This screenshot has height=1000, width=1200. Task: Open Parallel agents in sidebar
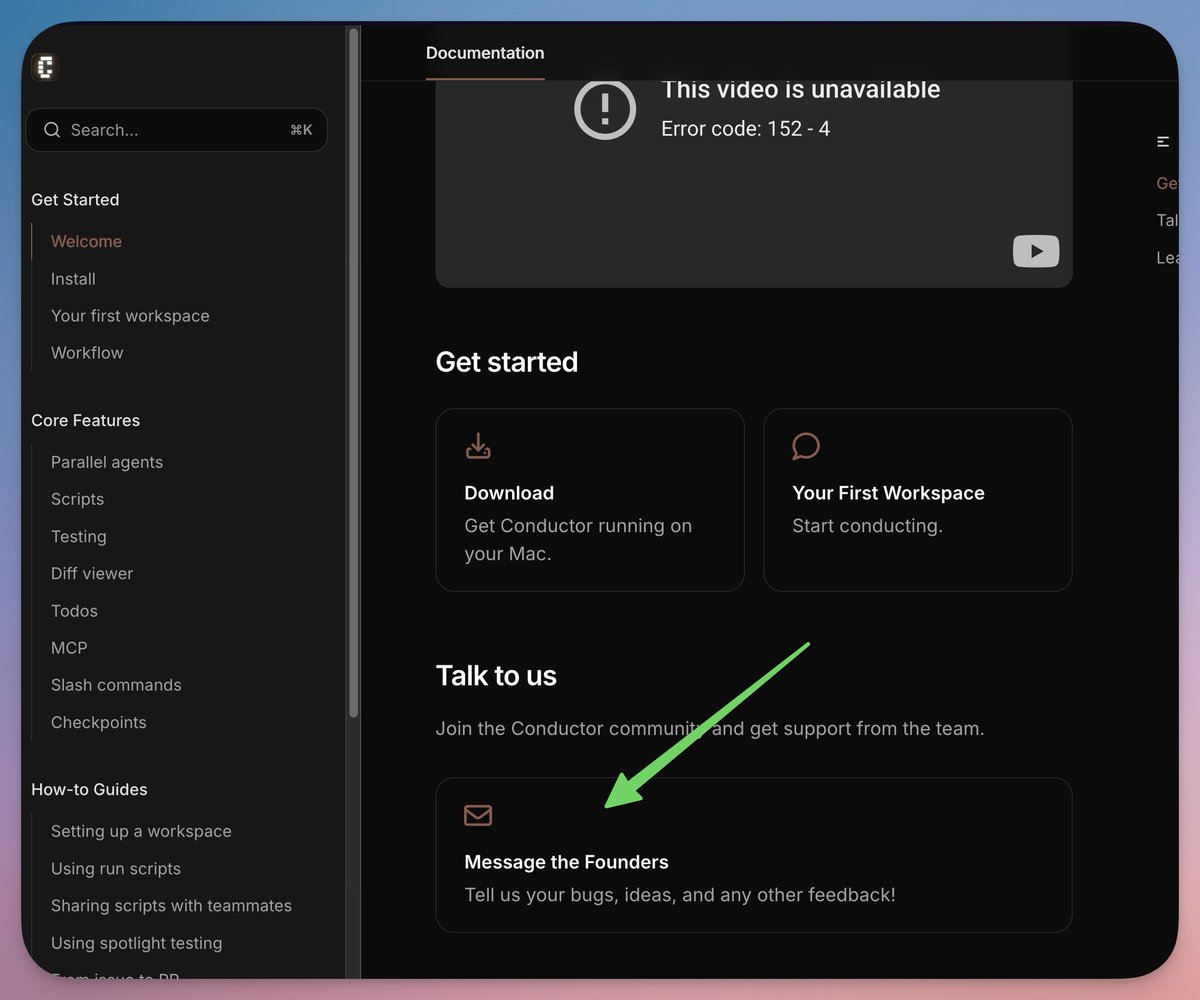point(107,462)
